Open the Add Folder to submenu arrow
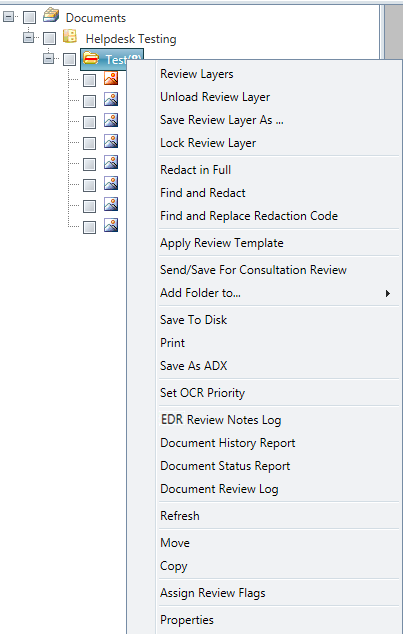 [388, 293]
